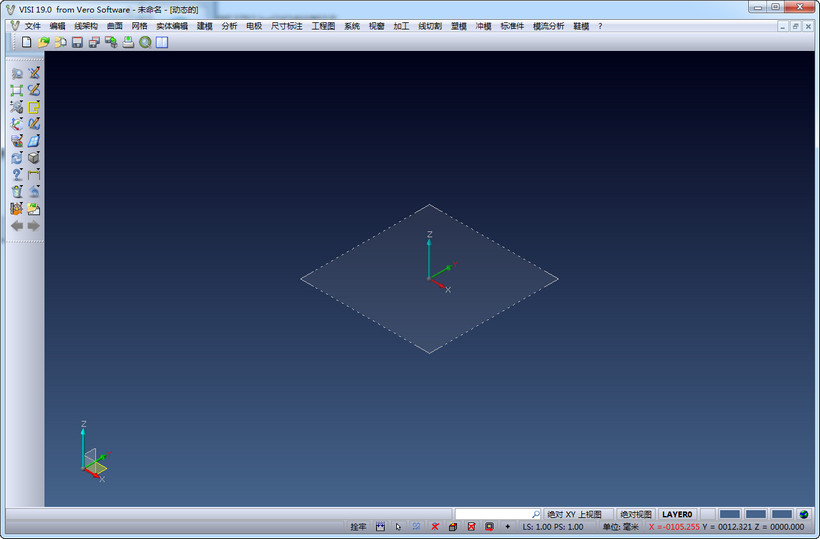820x539 pixels.
Task: Open the 线切割 menu
Action: (x=430, y=26)
